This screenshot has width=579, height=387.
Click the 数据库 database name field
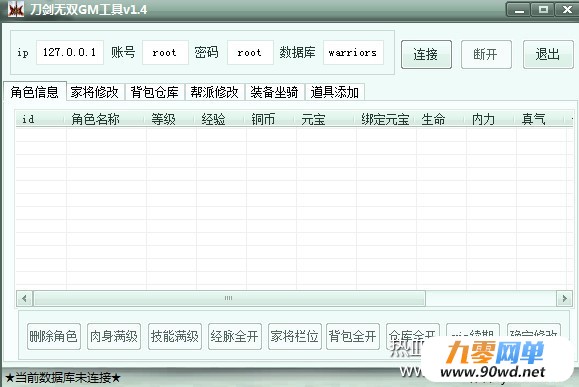point(353,52)
